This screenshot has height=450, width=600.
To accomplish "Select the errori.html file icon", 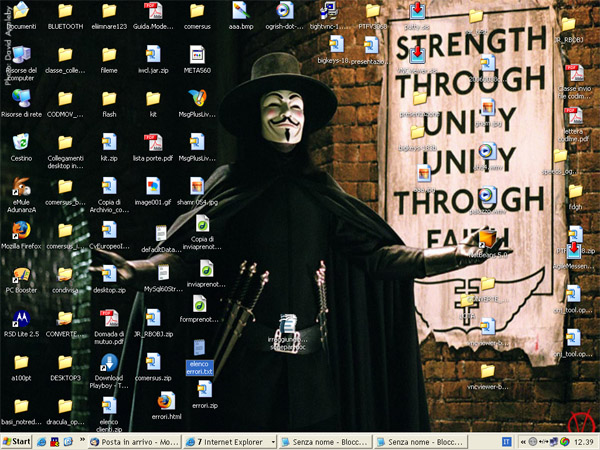I will (x=166, y=401).
